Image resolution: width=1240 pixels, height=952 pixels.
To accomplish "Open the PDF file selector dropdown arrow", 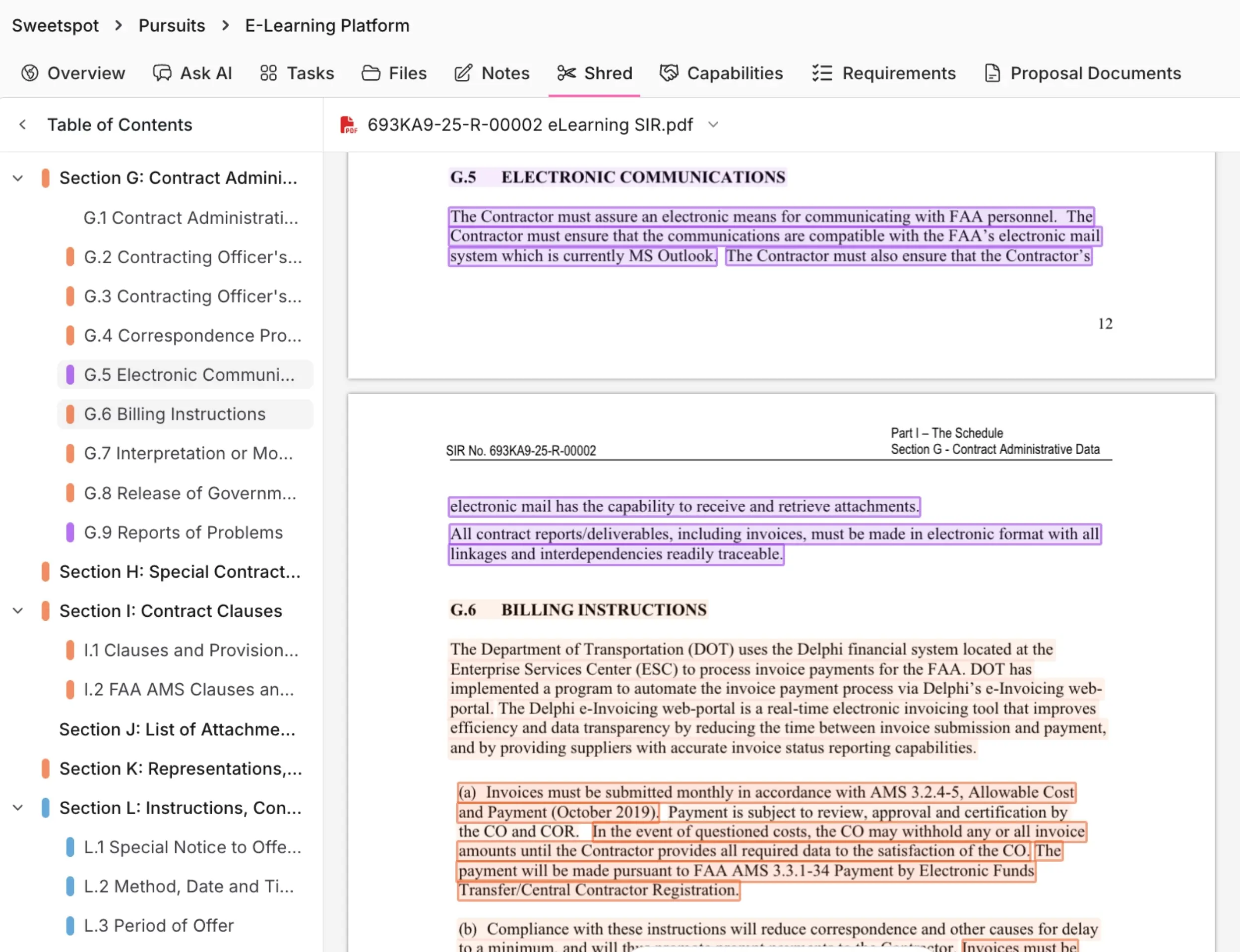I will pos(714,124).
